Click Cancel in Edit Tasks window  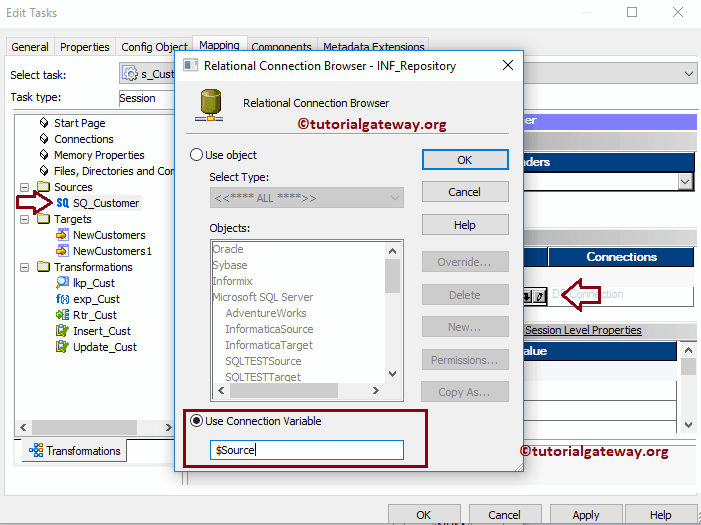pyautogui.click(x=504, y=515)
